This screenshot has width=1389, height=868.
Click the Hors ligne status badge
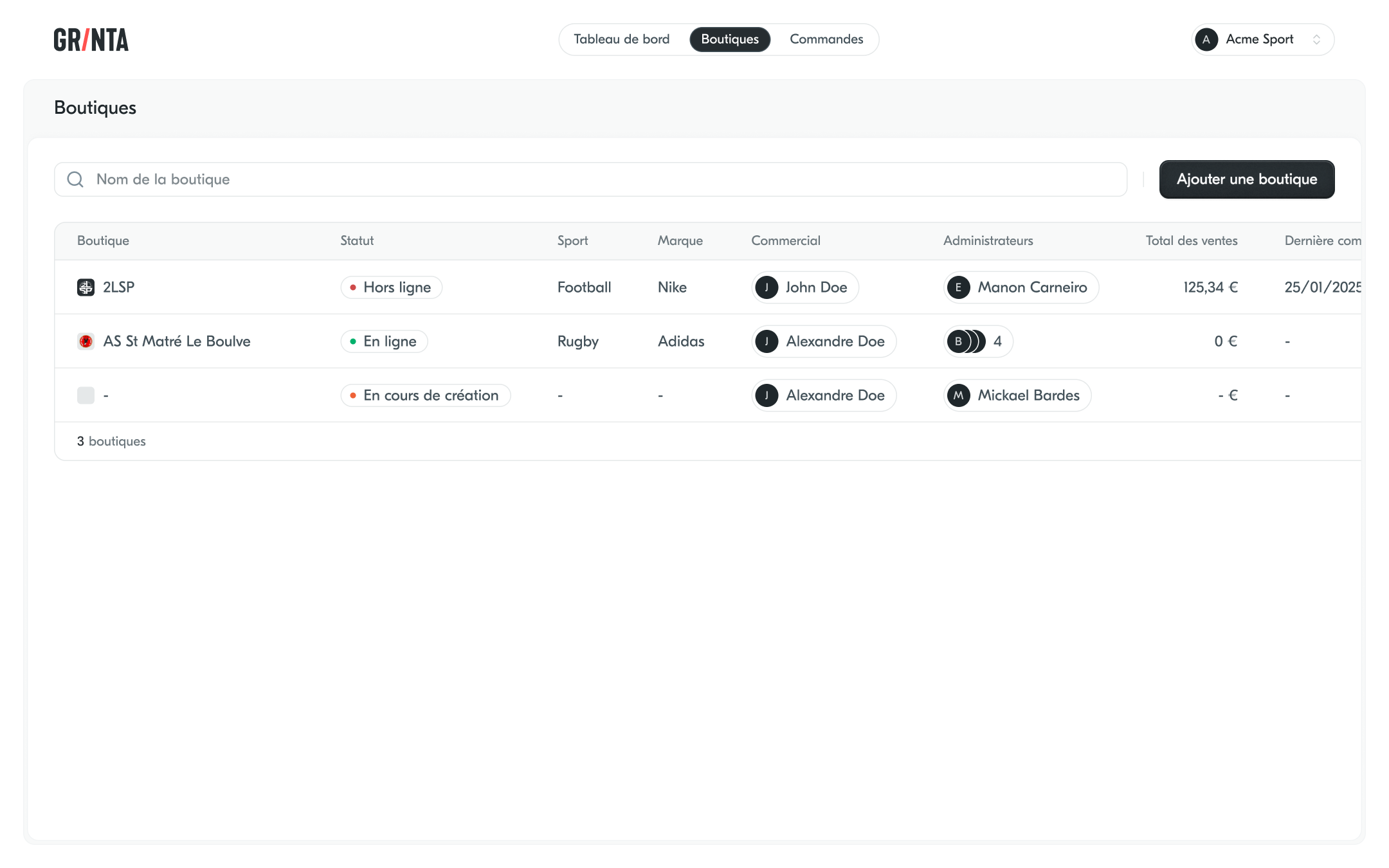coord(391,287)
